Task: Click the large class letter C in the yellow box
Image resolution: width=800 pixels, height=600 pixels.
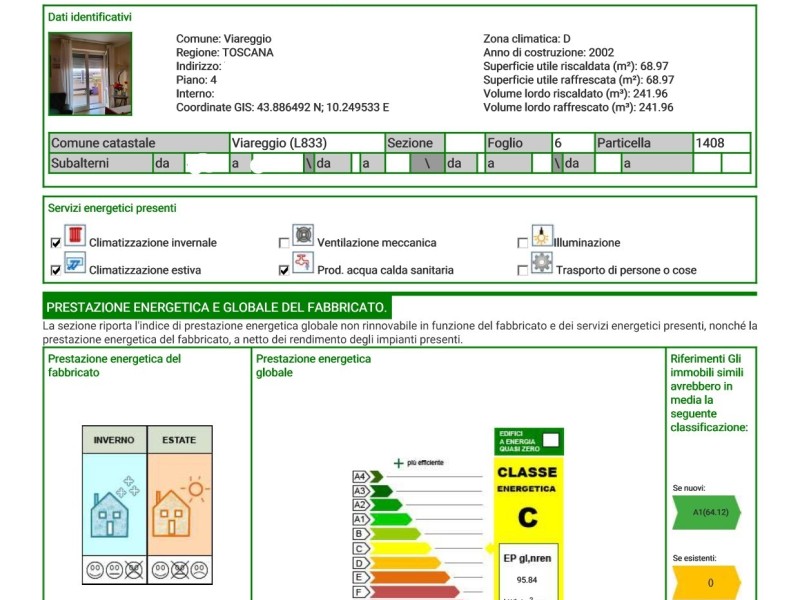Action: 528,517
